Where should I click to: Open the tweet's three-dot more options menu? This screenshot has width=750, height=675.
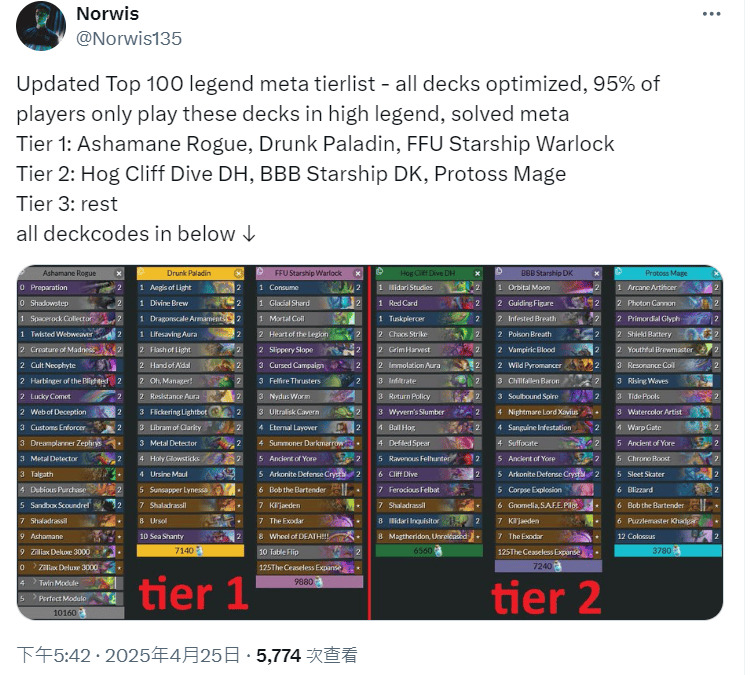(x=711, y=14)
